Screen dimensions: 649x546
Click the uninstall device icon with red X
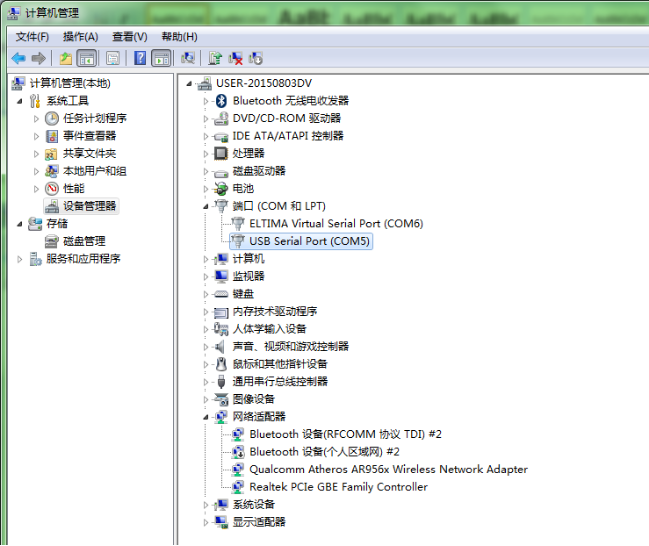[x=236, y=59]
